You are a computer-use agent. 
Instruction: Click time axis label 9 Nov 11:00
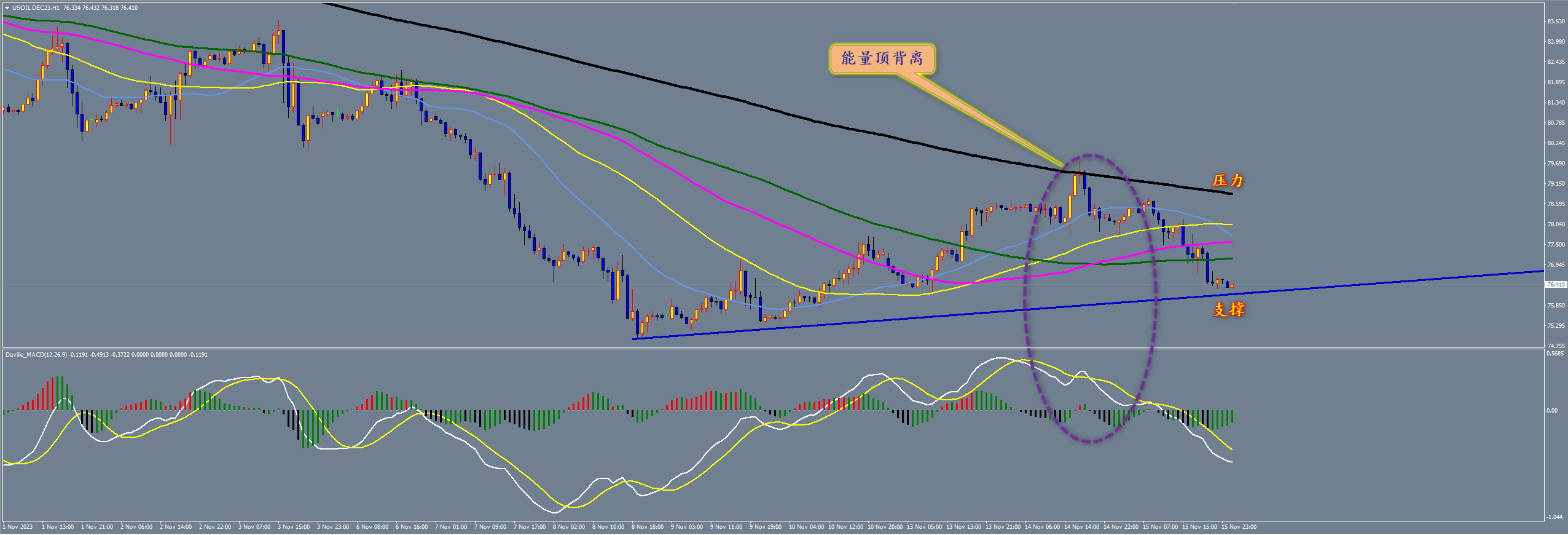pos(726,527)
